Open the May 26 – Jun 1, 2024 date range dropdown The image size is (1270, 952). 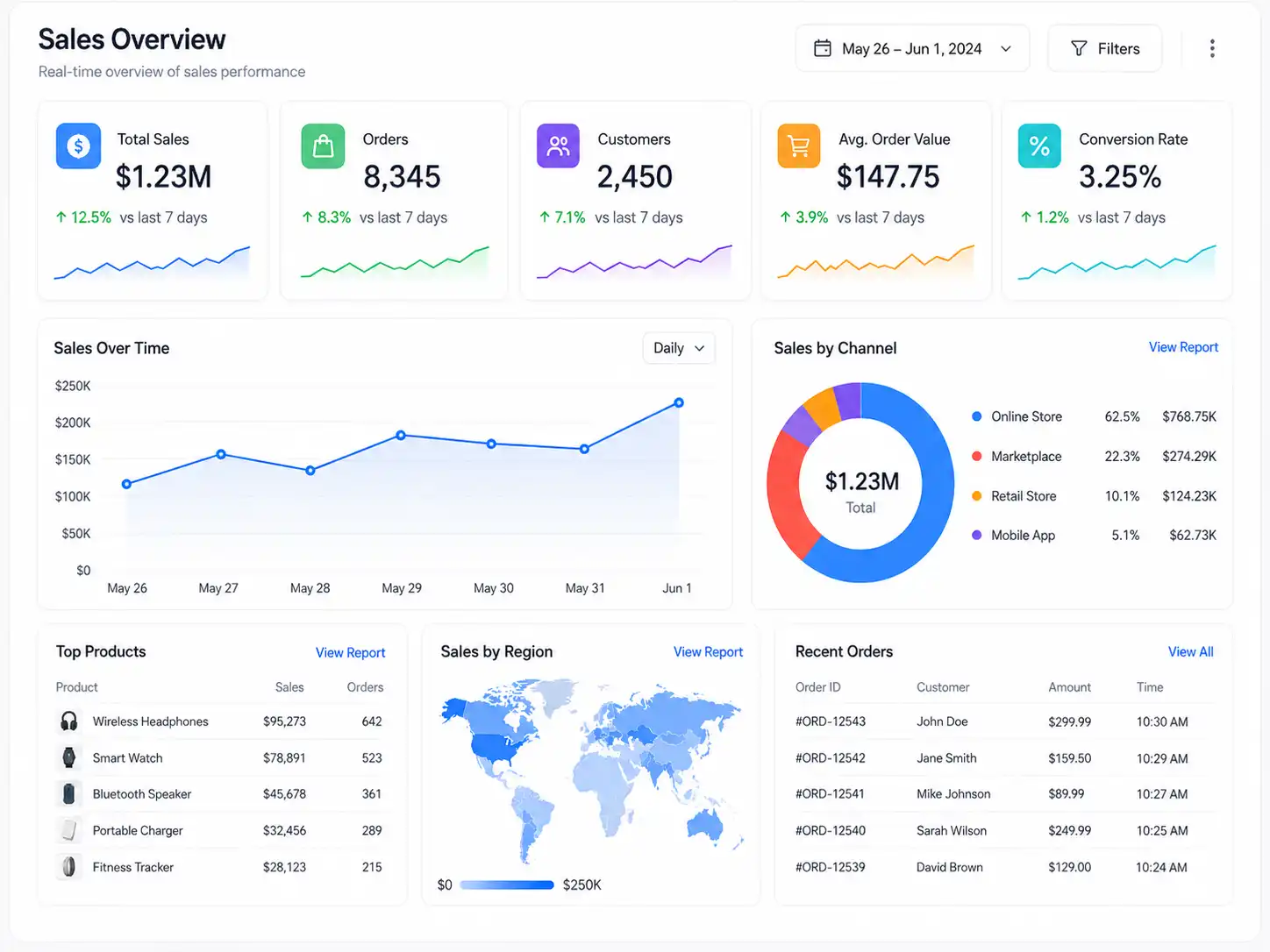[912, 48]
